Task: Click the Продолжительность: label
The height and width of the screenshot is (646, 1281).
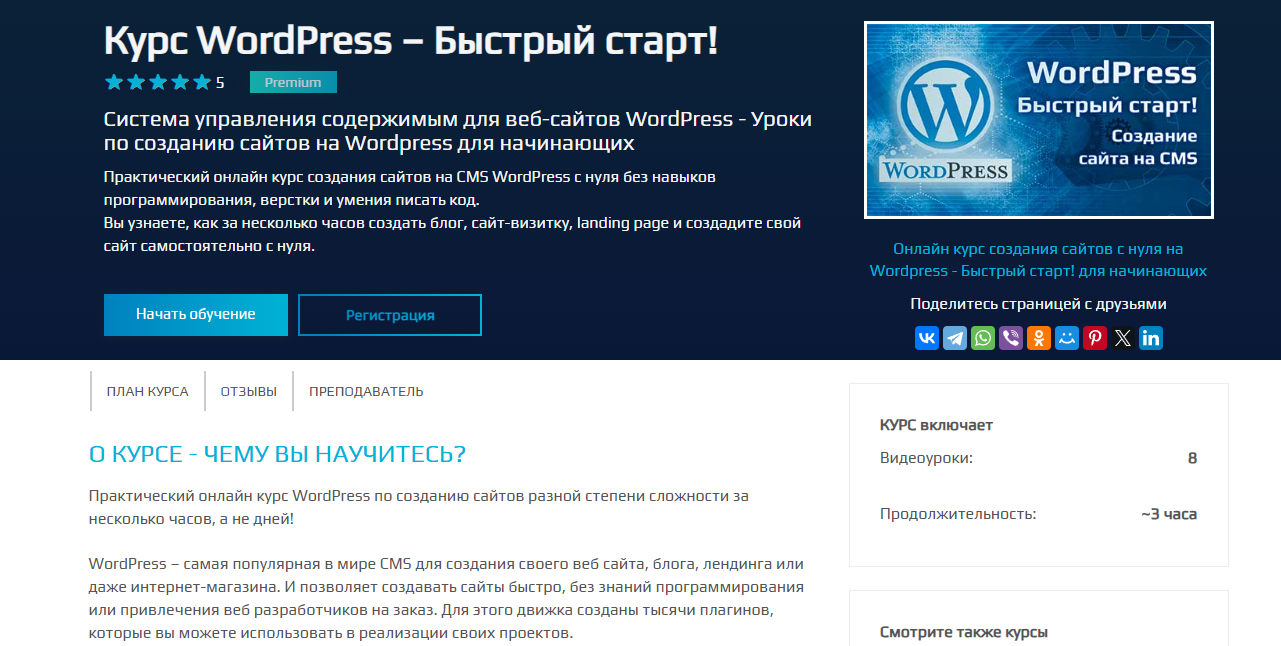Action: coord(958,514)
